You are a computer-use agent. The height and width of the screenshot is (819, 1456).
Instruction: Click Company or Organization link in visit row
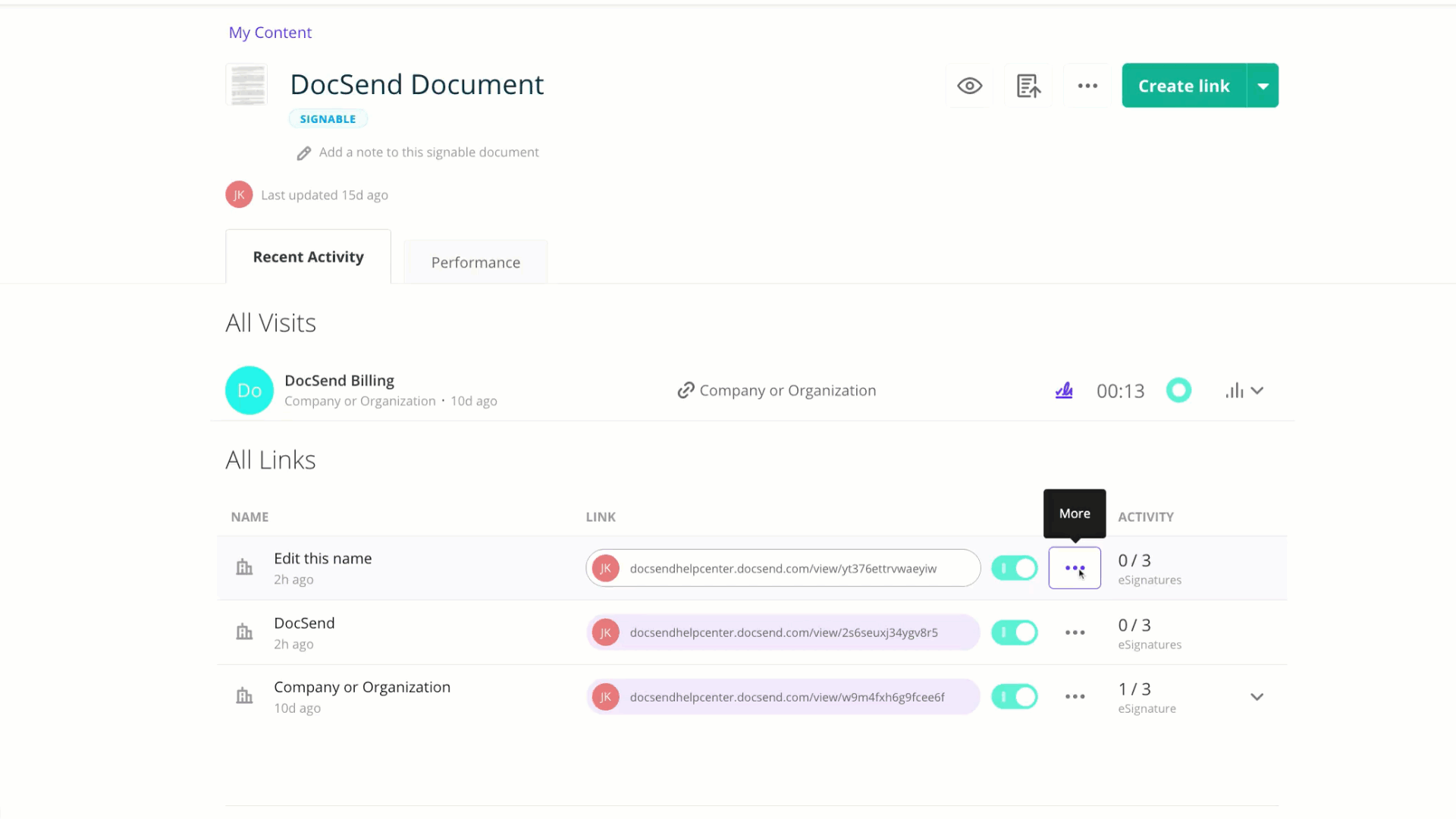(x=787, y=391)
